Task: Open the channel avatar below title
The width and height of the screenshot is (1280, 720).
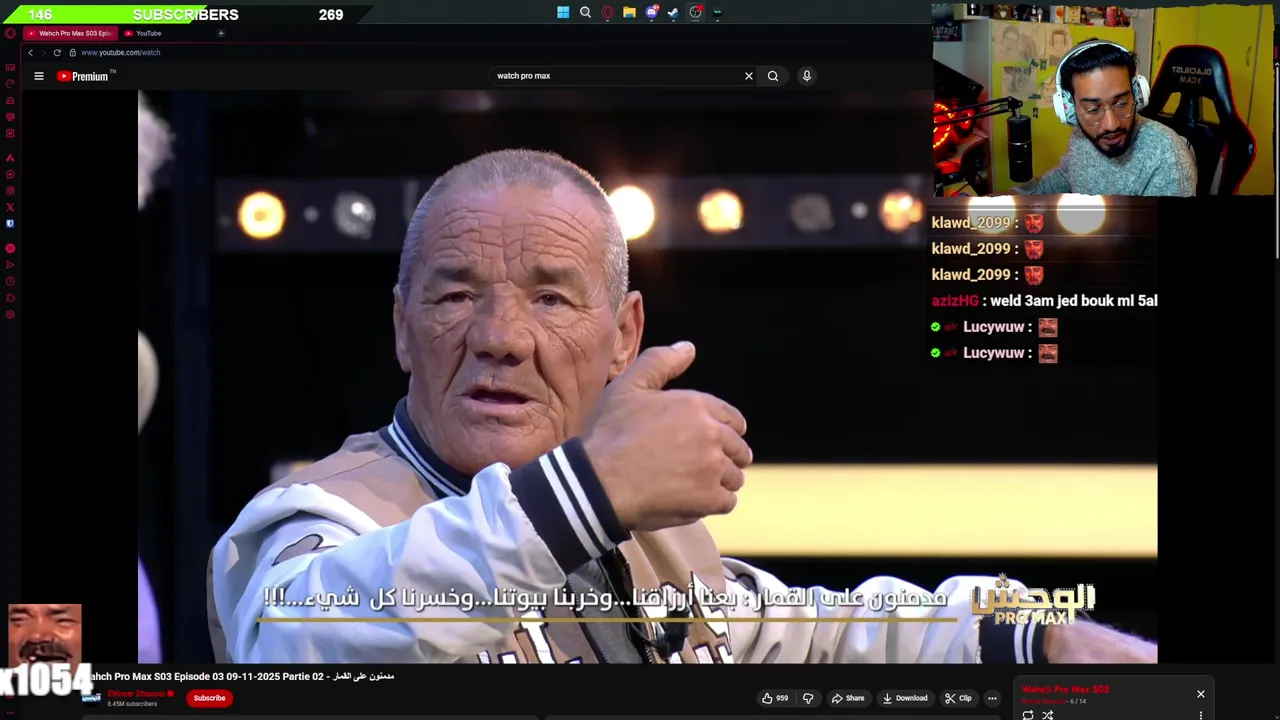Action: (x=91, y=698)
